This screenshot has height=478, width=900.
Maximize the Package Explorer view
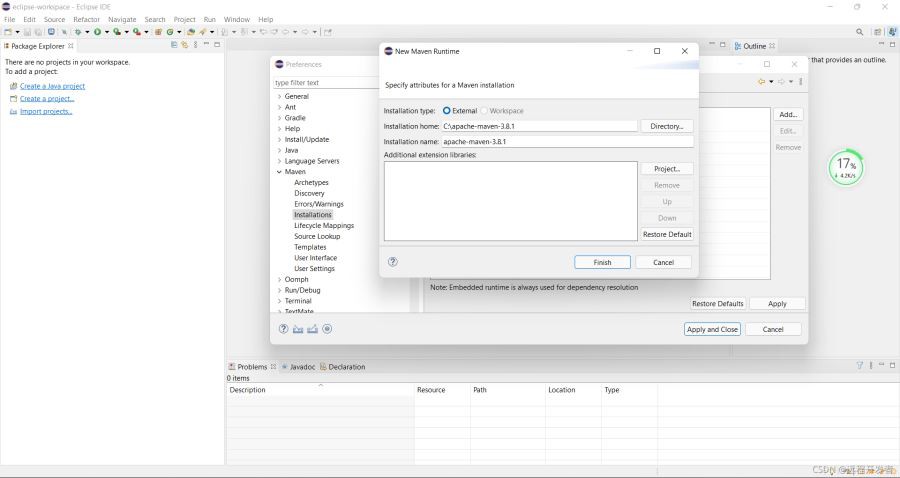point(218,45)
